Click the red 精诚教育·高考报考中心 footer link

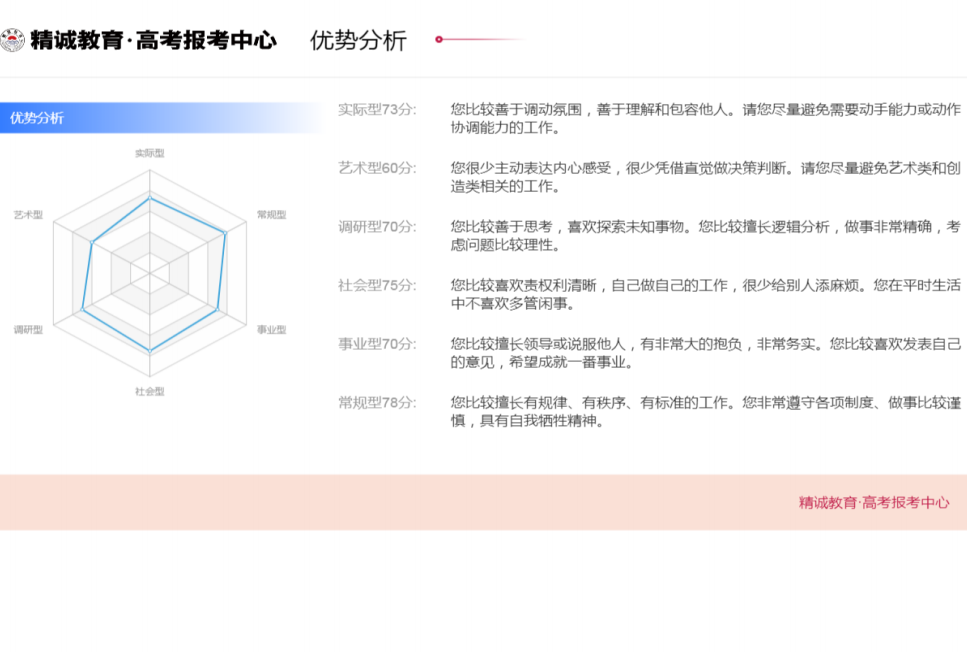(874, 502)
